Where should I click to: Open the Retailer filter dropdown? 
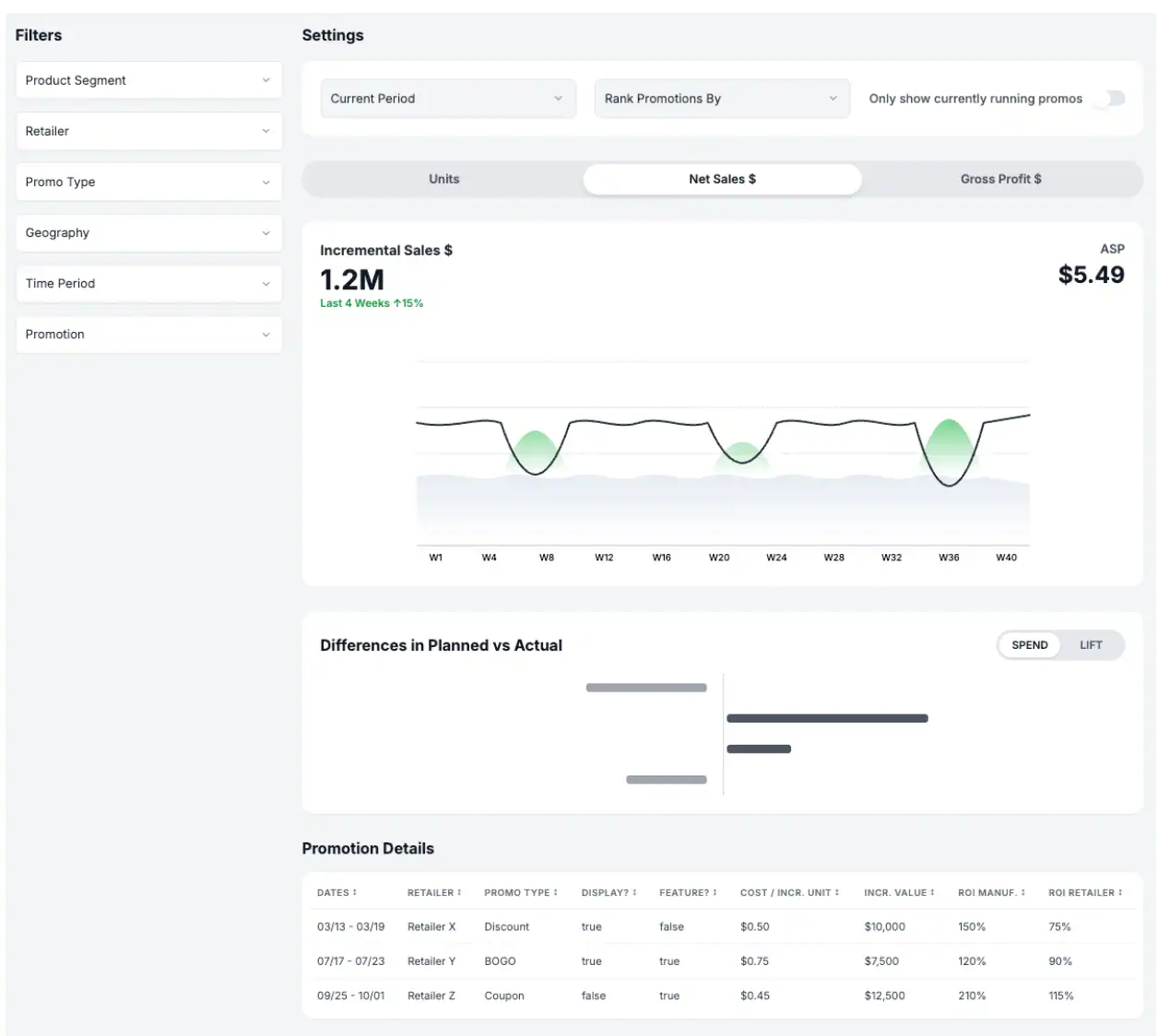(x=148, y=131)
